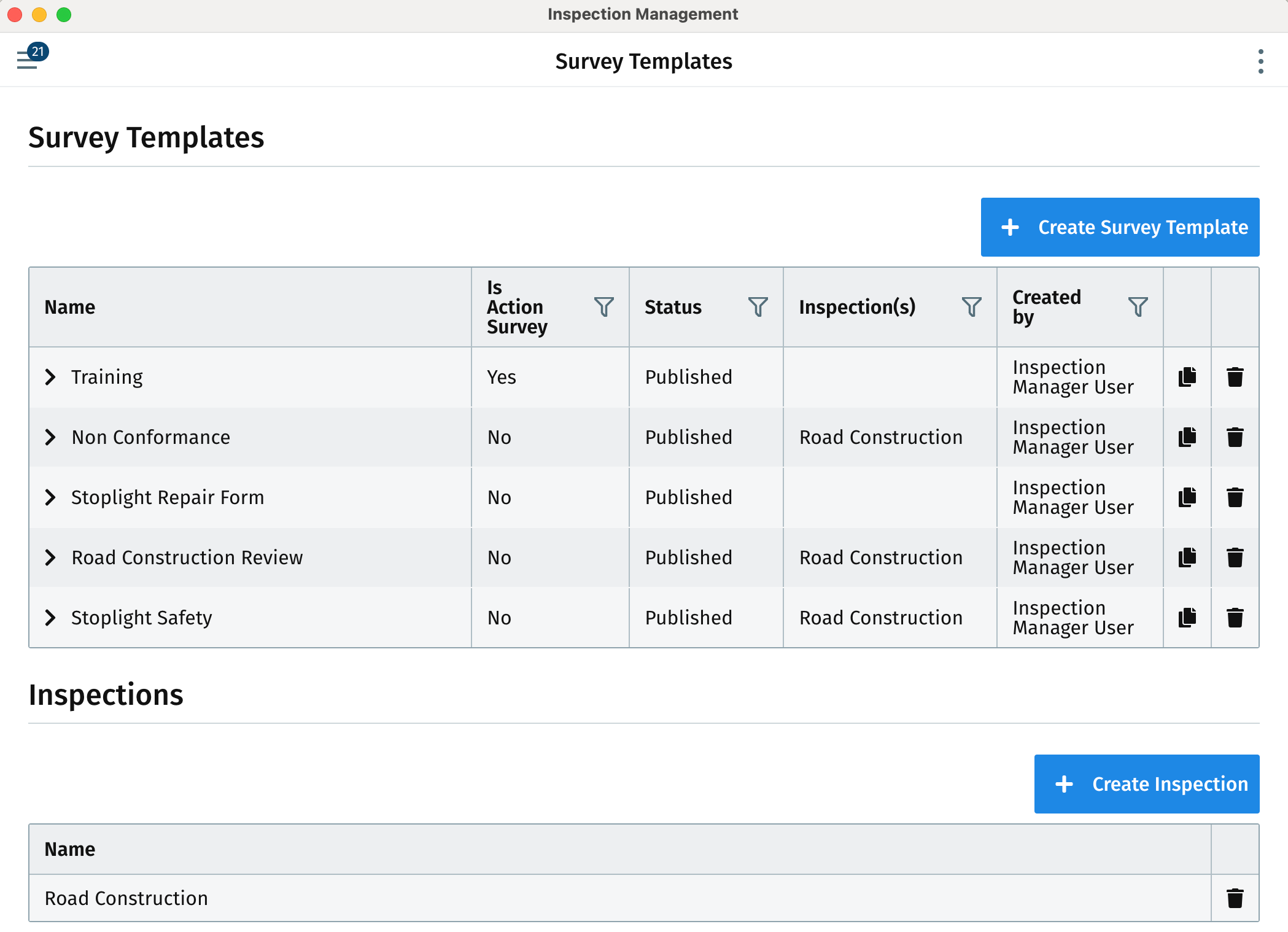Click Create Survey Template
The width and height of the screenshot is (1288, 932).
point(1119,227)
